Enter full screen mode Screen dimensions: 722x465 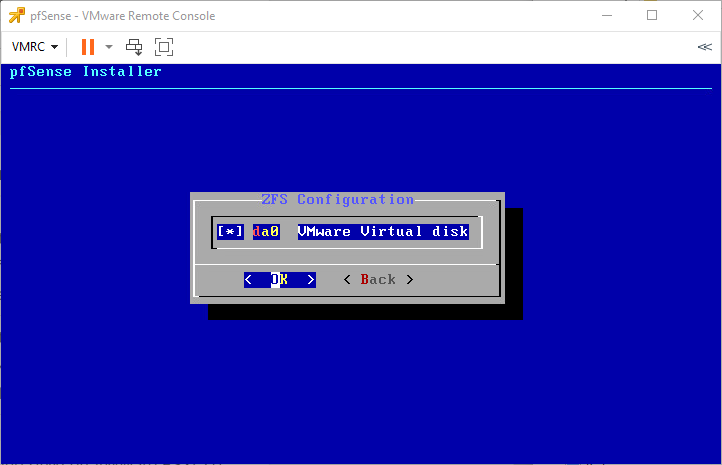[x=164, y=47]
